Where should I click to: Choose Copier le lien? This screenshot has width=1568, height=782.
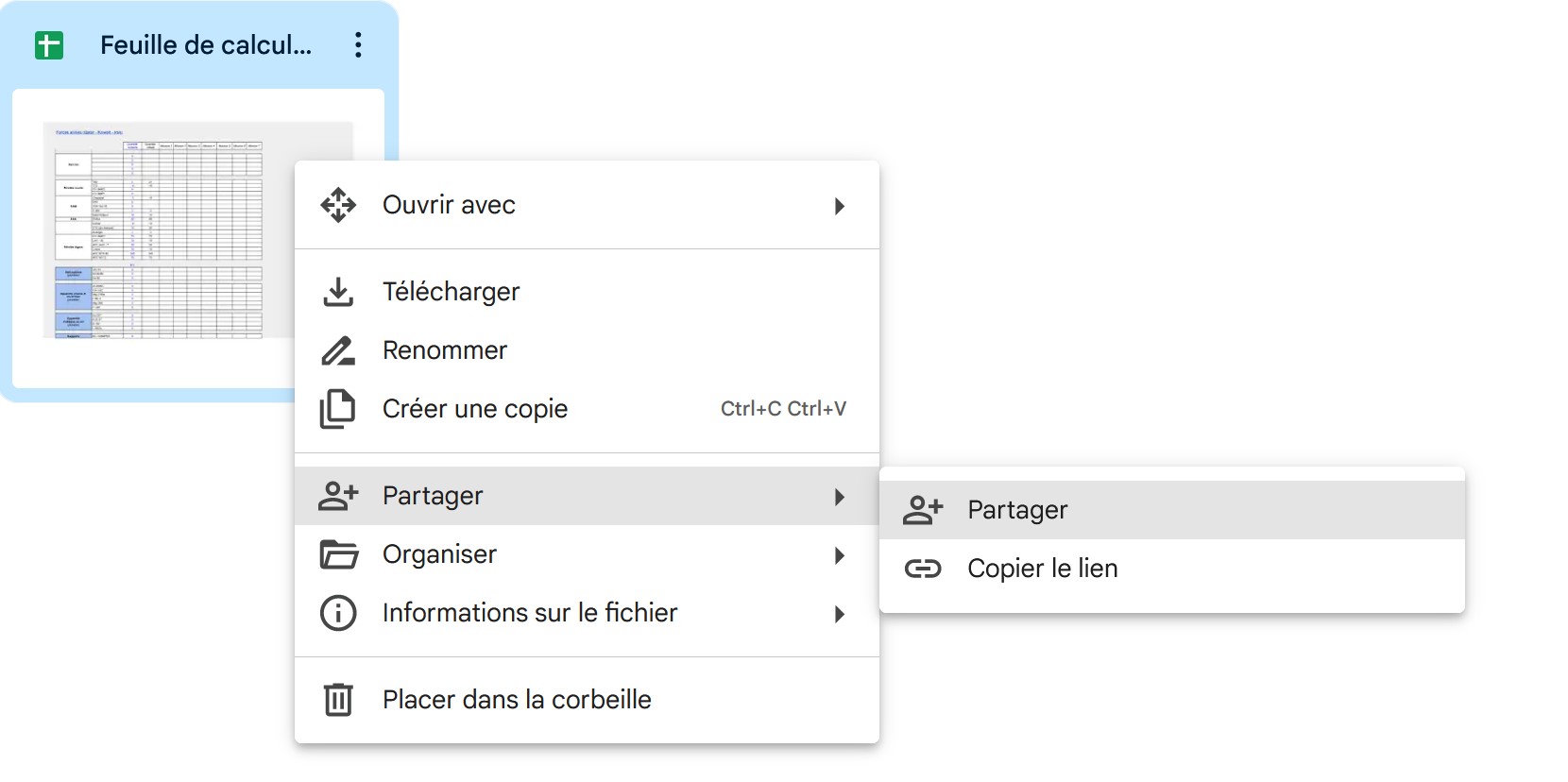1172,569
